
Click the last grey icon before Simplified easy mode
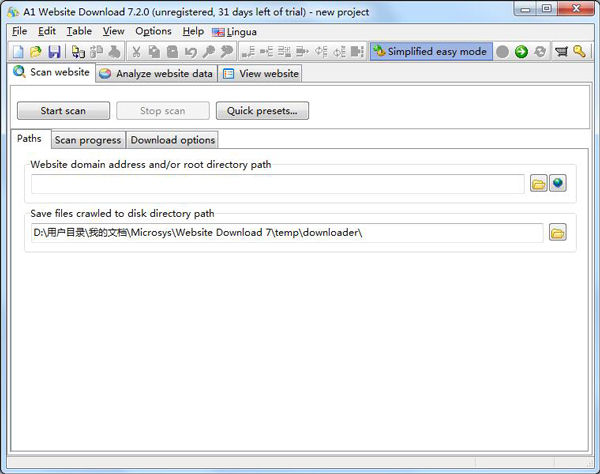click(x=357, y=52)
